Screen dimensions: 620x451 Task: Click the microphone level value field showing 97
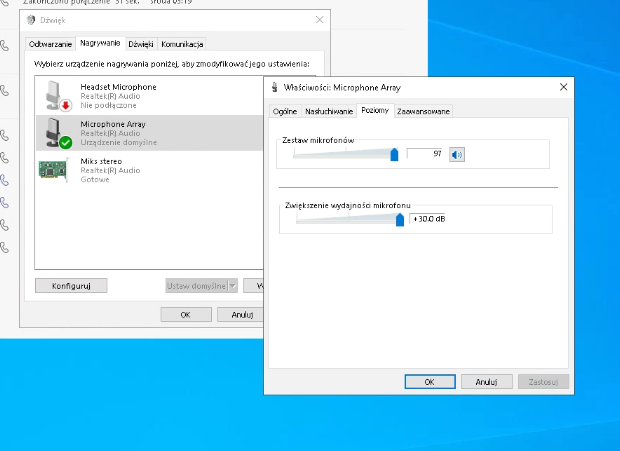424,154
